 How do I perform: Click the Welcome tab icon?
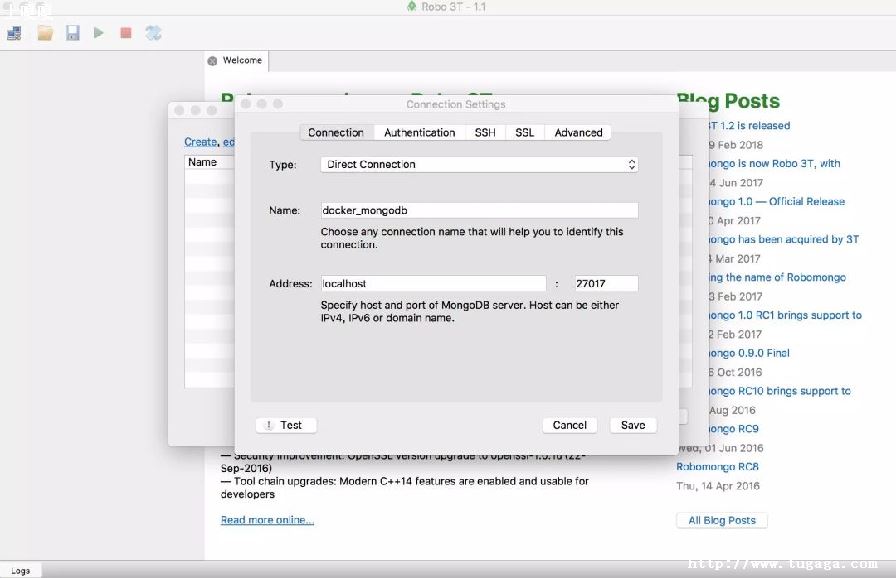point(213,61)
